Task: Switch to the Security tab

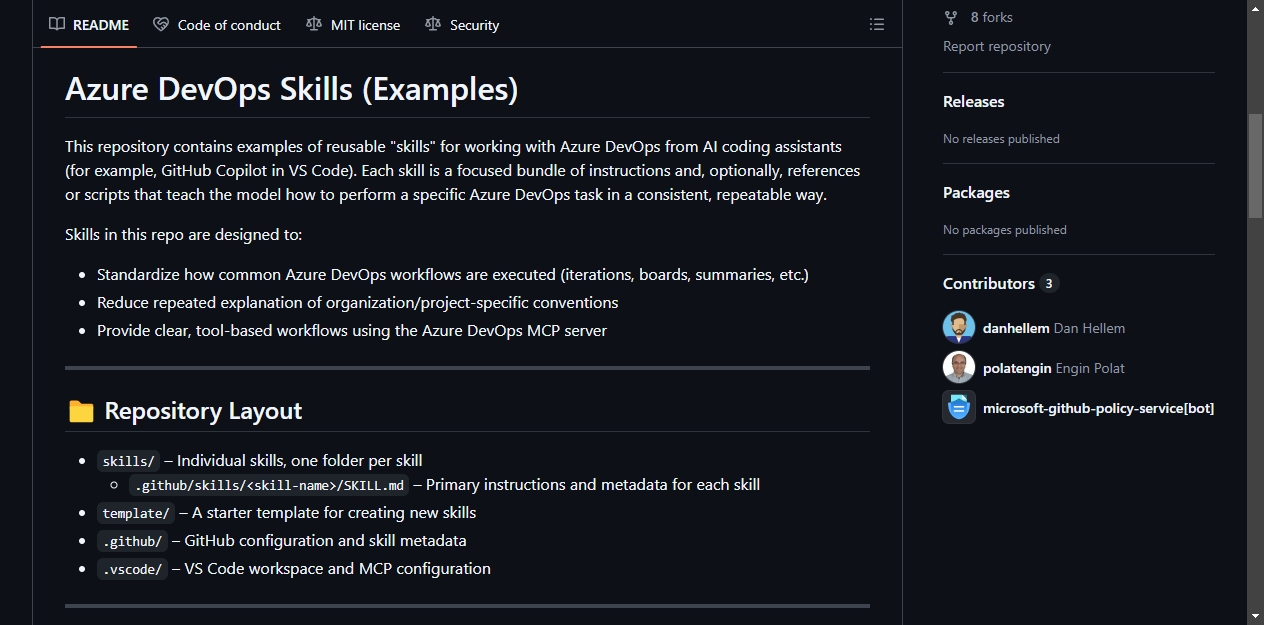Action: [462, 25]
